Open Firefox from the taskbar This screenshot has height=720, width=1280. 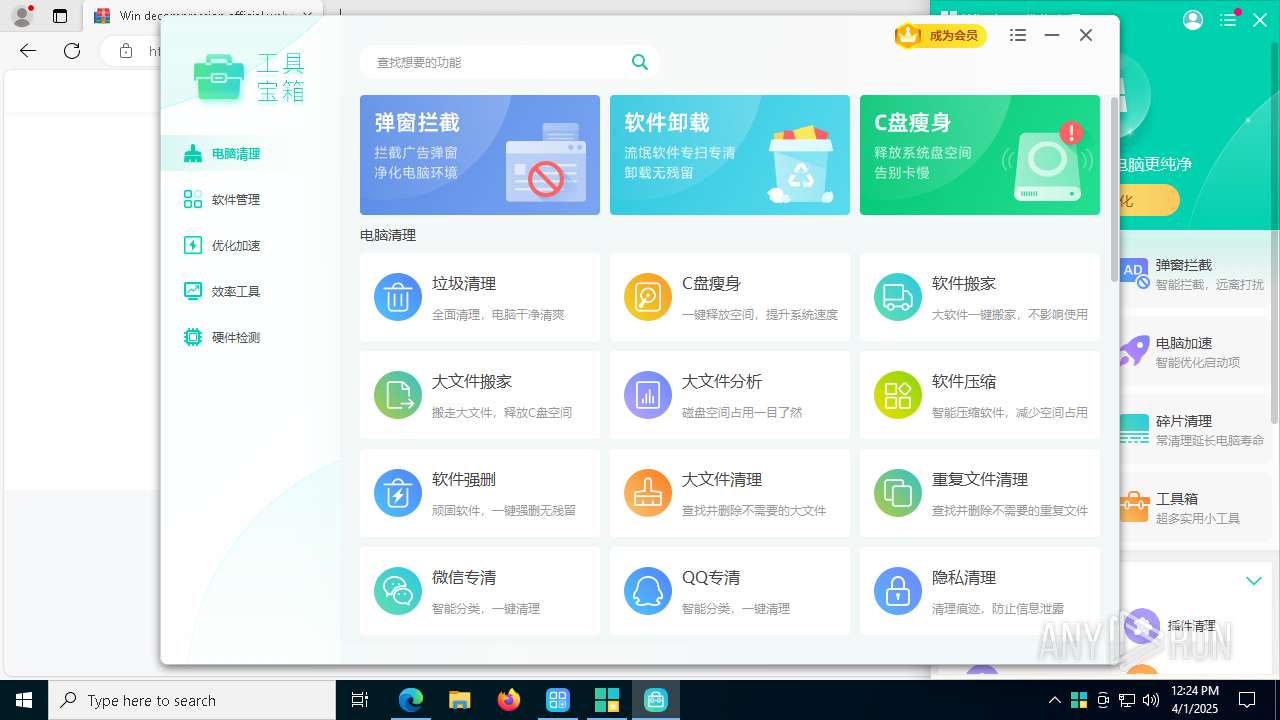point(509,700)
